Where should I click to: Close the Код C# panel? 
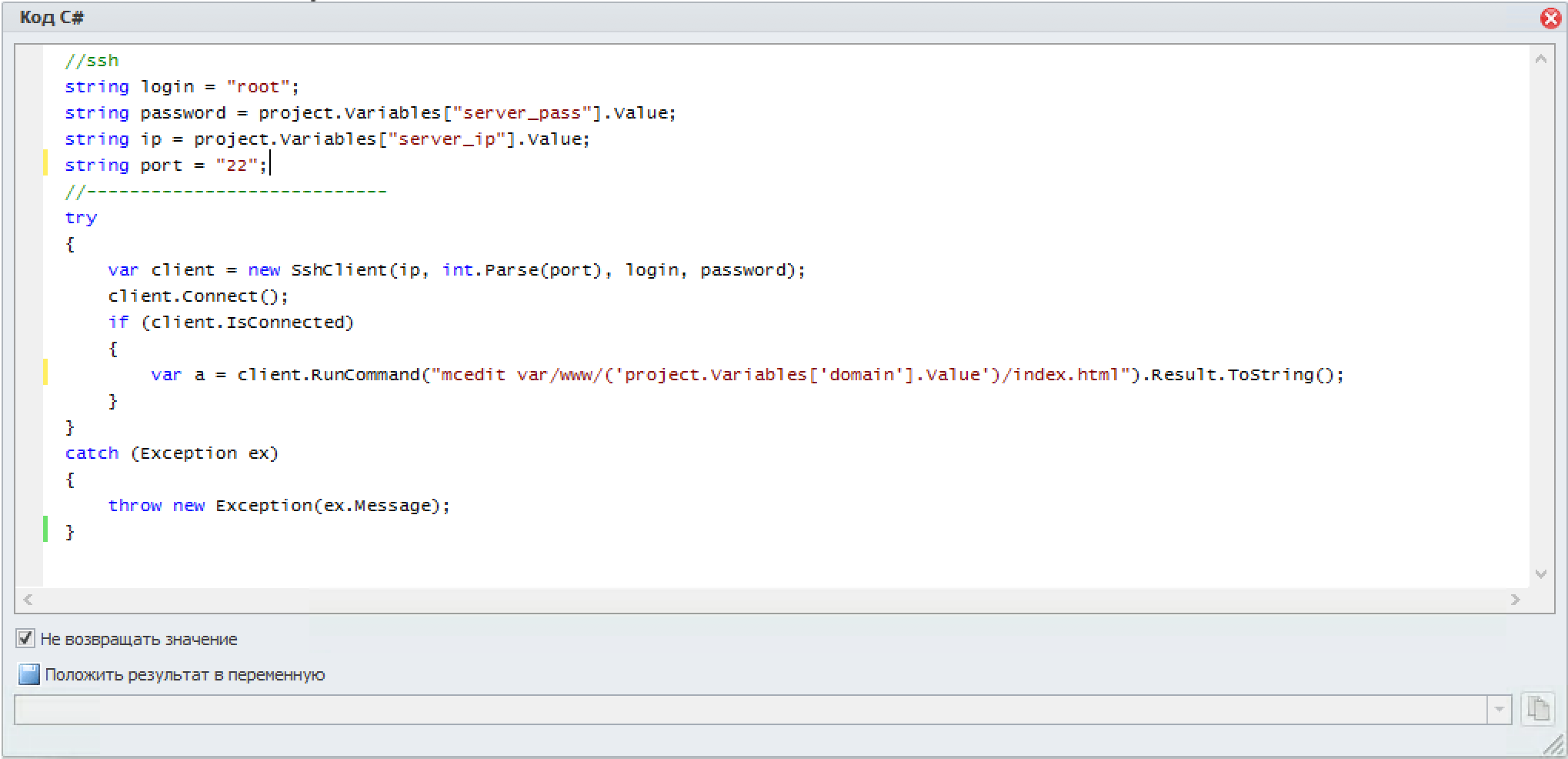click(x=1550, y=18)
